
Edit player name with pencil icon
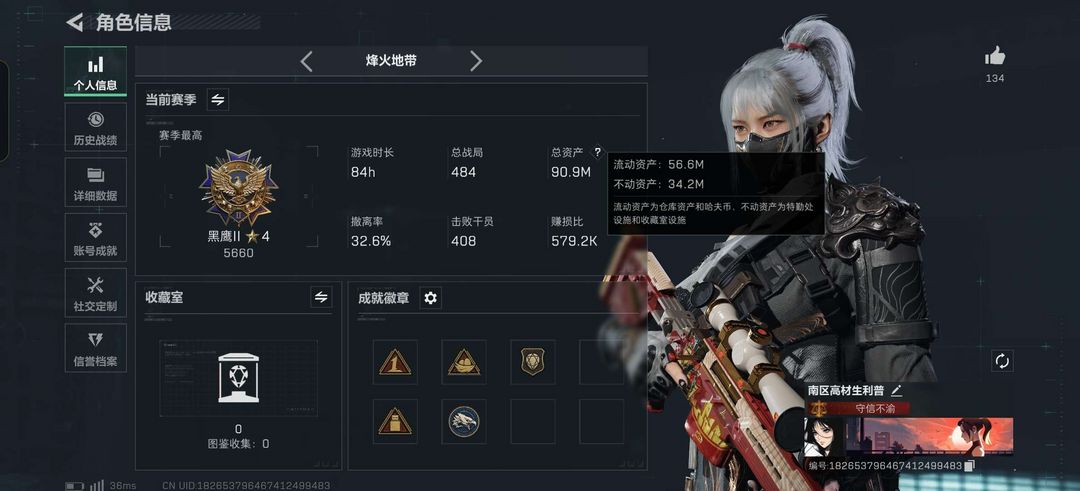tap(896, 390)
